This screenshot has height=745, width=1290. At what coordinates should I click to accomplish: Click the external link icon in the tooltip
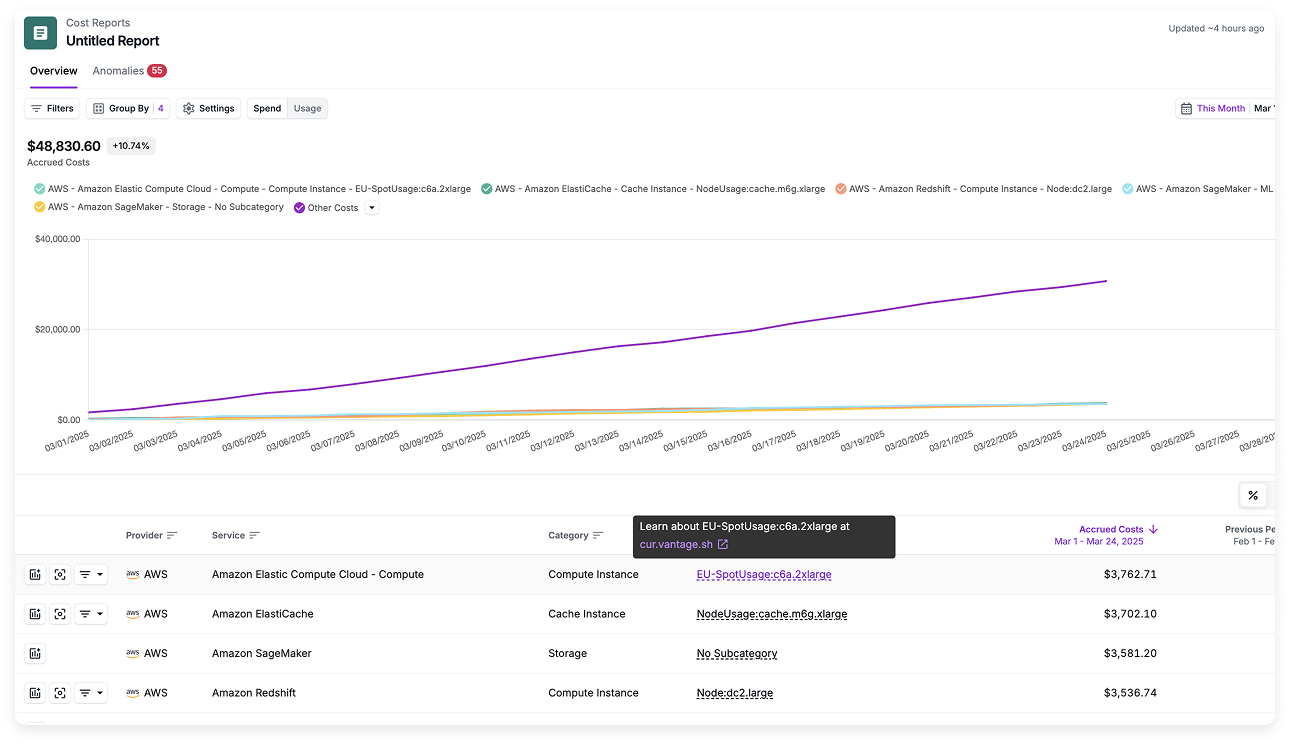(x=723, y=544)
